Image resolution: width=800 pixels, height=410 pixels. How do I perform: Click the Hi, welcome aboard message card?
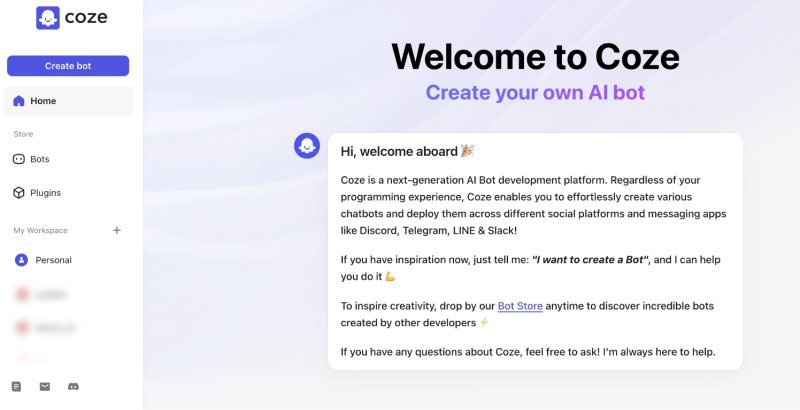pyautogui.click(x=535, y=251)
